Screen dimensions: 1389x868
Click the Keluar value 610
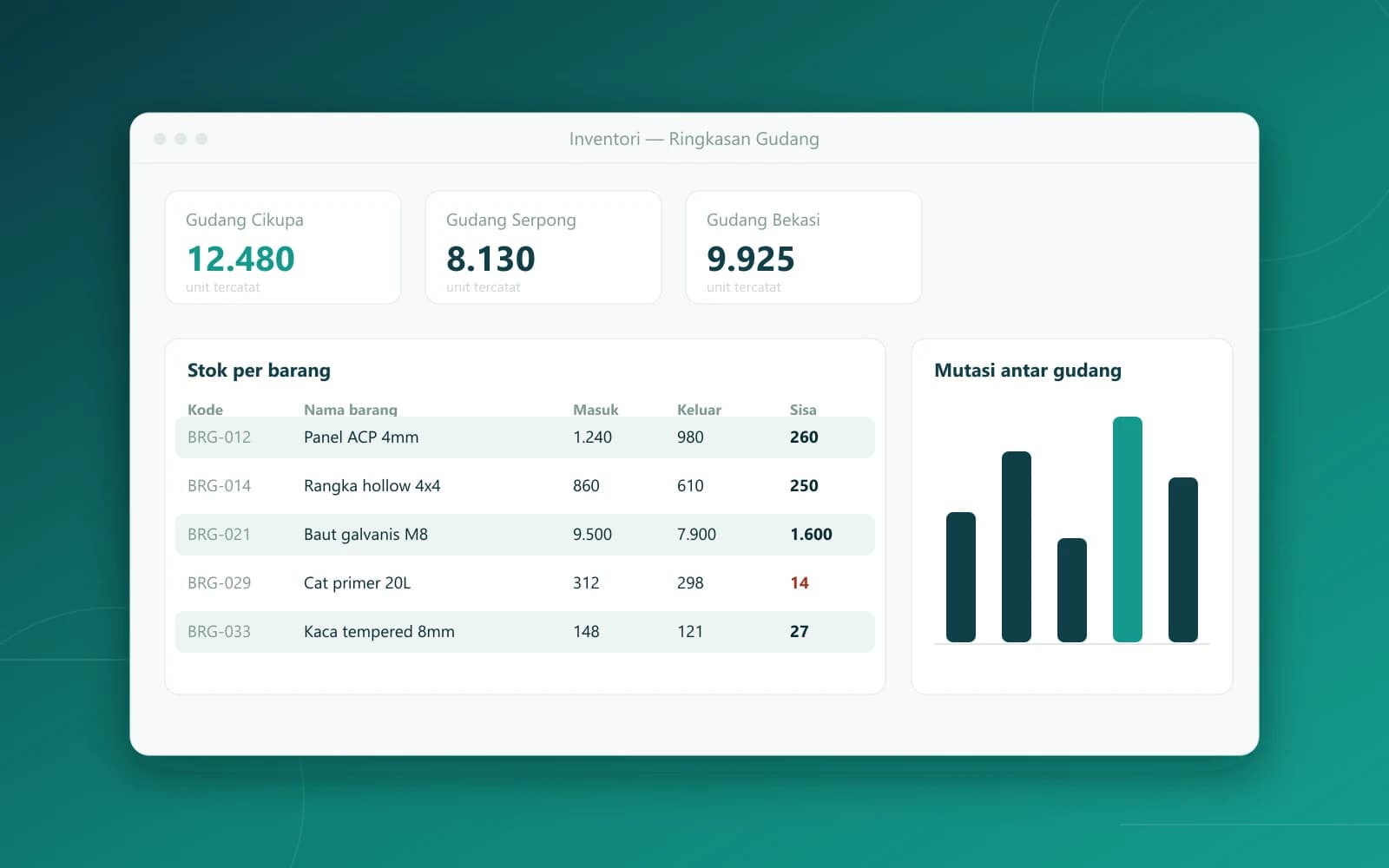(690, 486)
